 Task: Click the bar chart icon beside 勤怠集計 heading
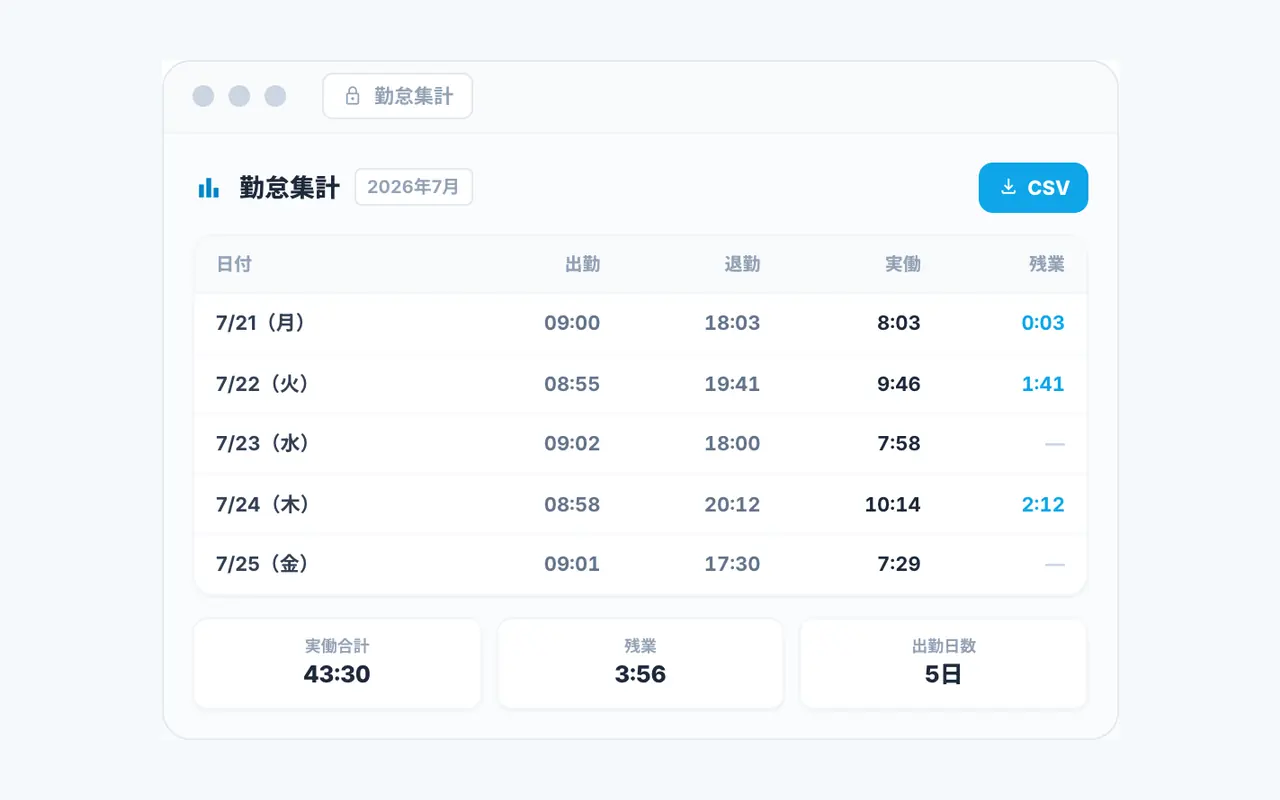pyautogui.click(x=208, y=188)
